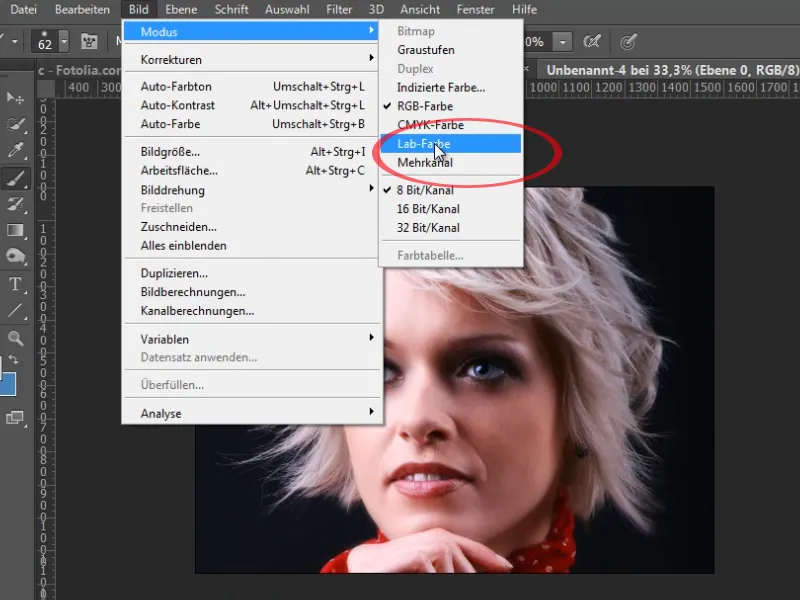Viewport: 800px width, 600px height.
Task: Open the flow percentage dropdown arrow
Action: tap(562, 41)
